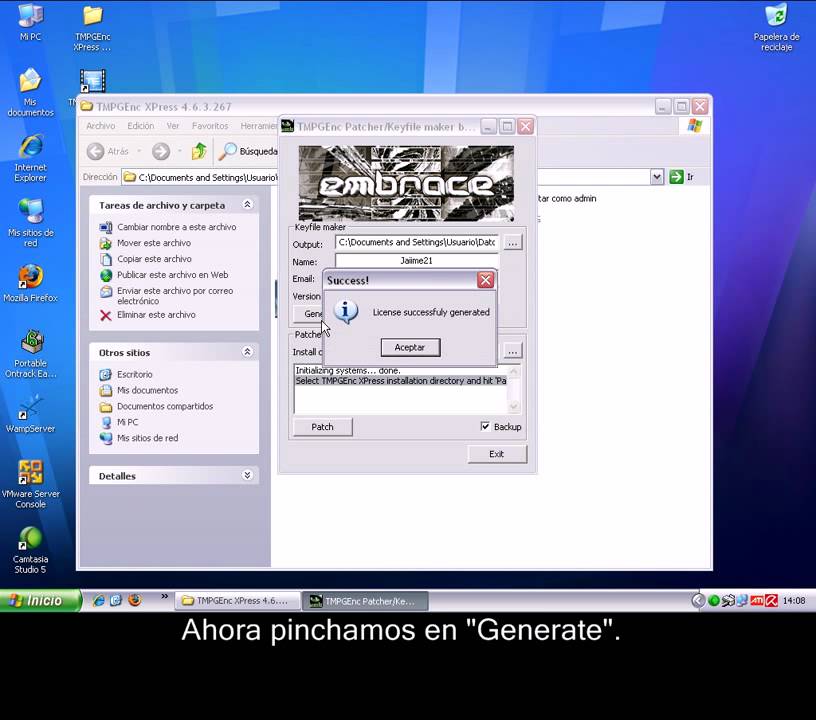Click Publicar este archivo en Web

[172, 275]
